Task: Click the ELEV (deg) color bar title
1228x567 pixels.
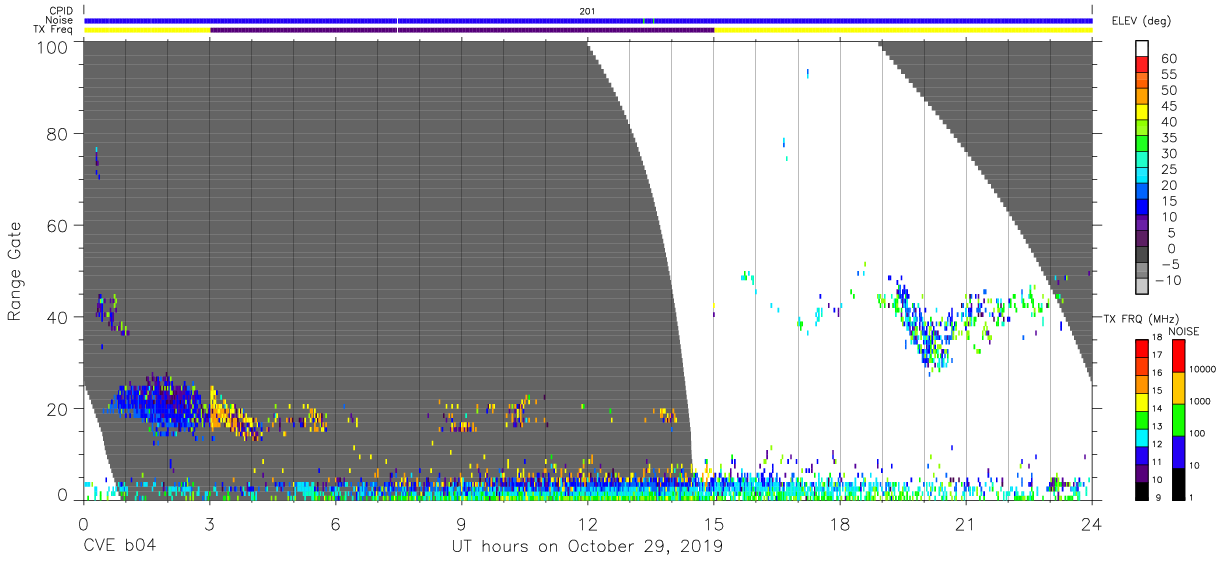Action: tap(1140, 20)
